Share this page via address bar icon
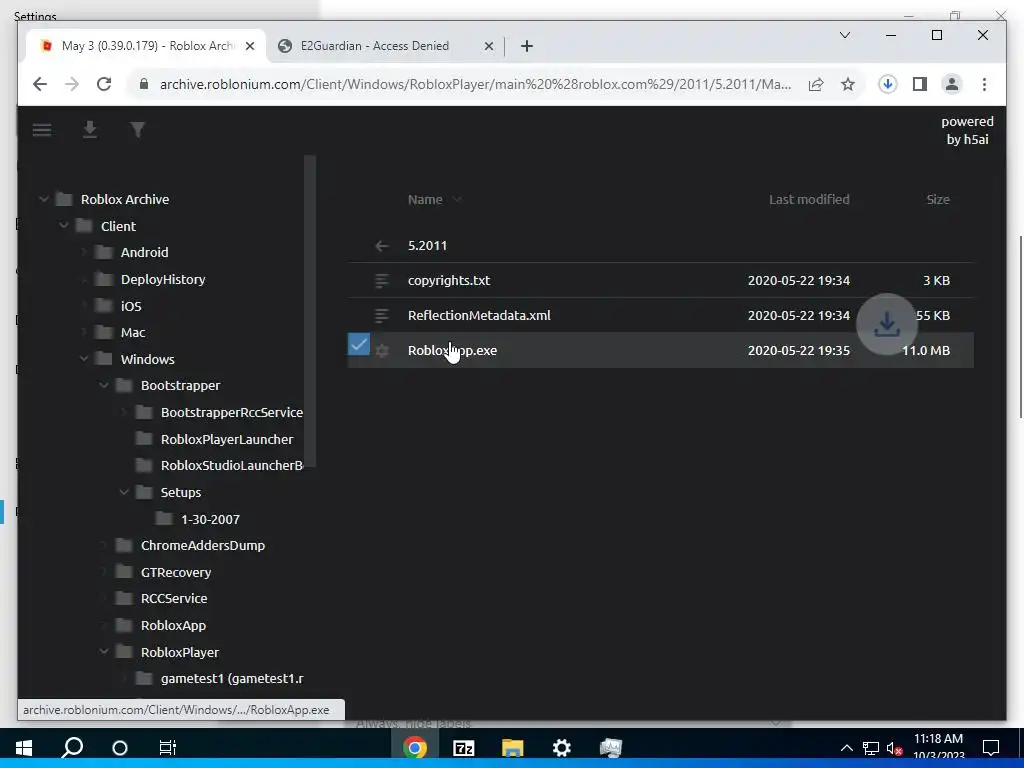The image size is (1024, 768). 816,84
